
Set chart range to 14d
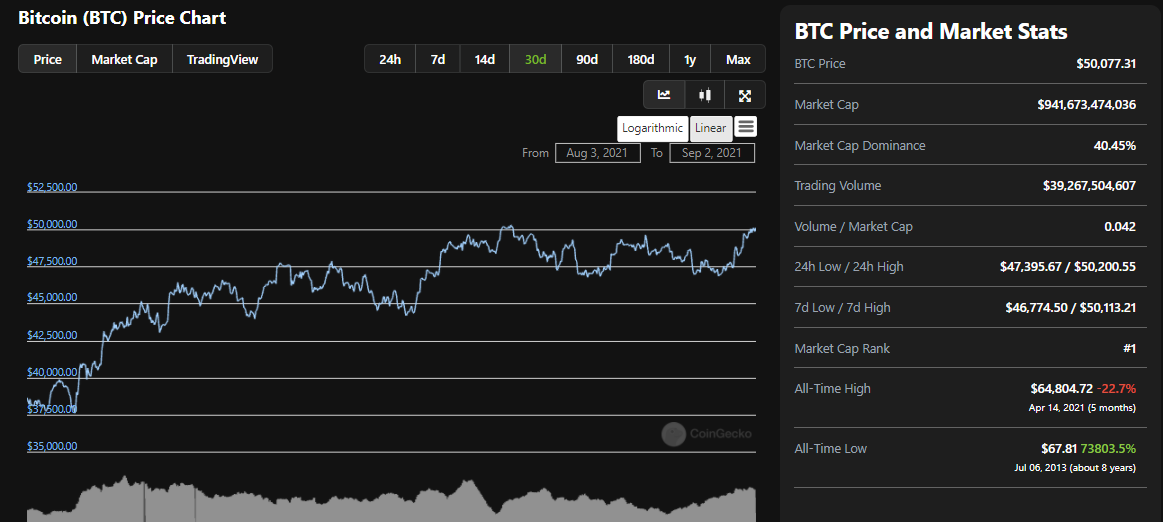(x=484, y=59)
